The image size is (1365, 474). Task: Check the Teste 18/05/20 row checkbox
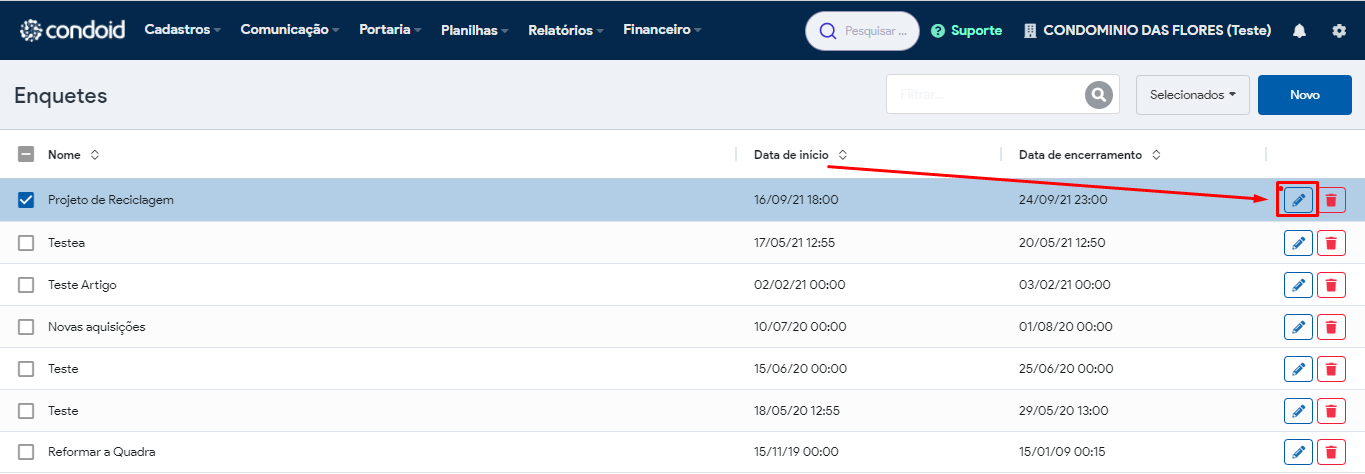pos(26,411)
